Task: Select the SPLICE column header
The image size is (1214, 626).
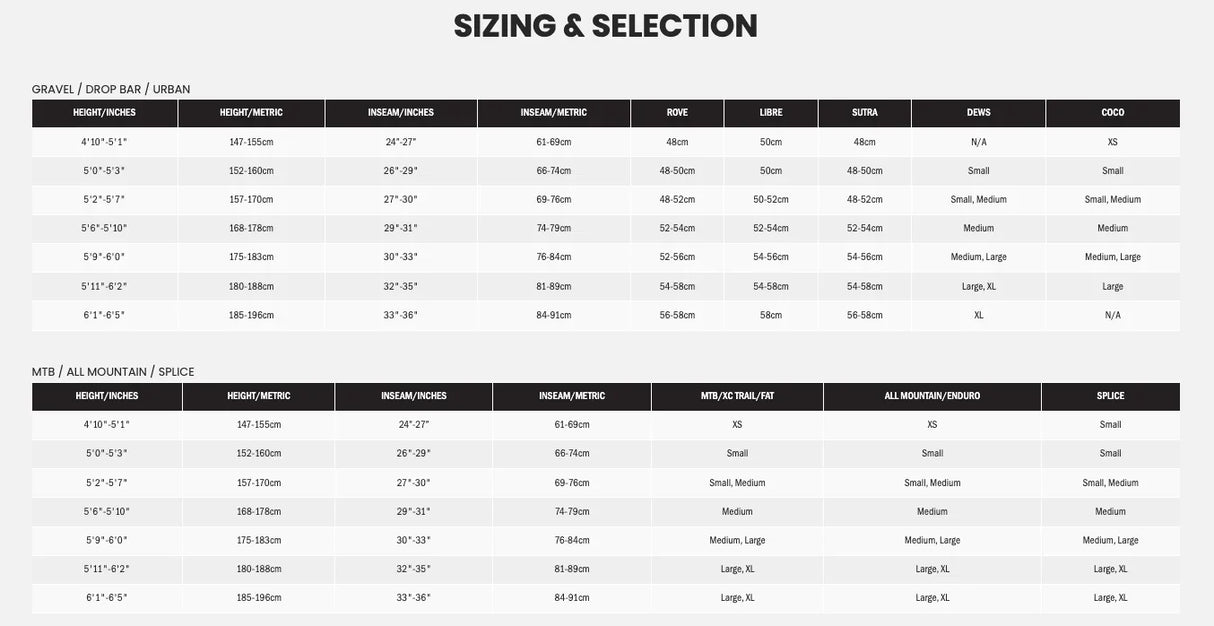Action: (1110, 396)
